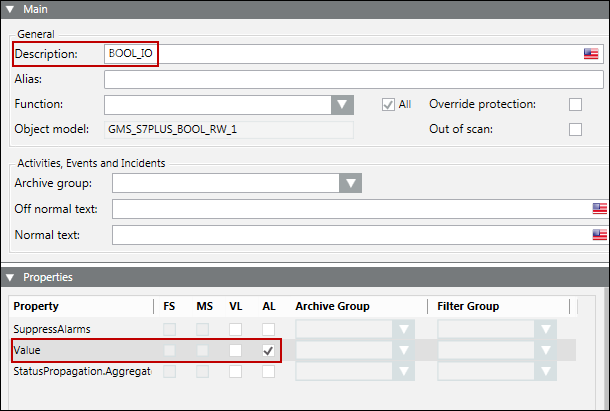Check the AL checkbox for StatusPropagation row
610x411 pixels.
pyautogui.click(x=268, y=372)
